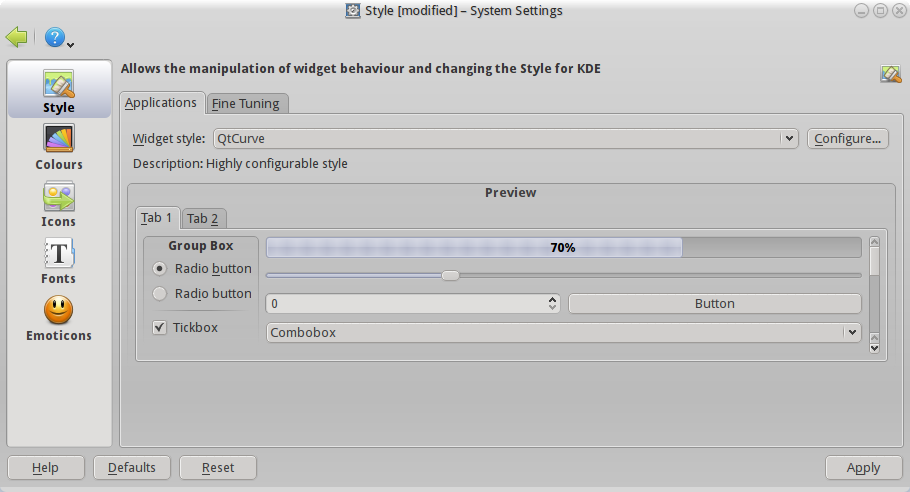
Task: Open the Widget style QtCurve dropdown
Action: 506,139
